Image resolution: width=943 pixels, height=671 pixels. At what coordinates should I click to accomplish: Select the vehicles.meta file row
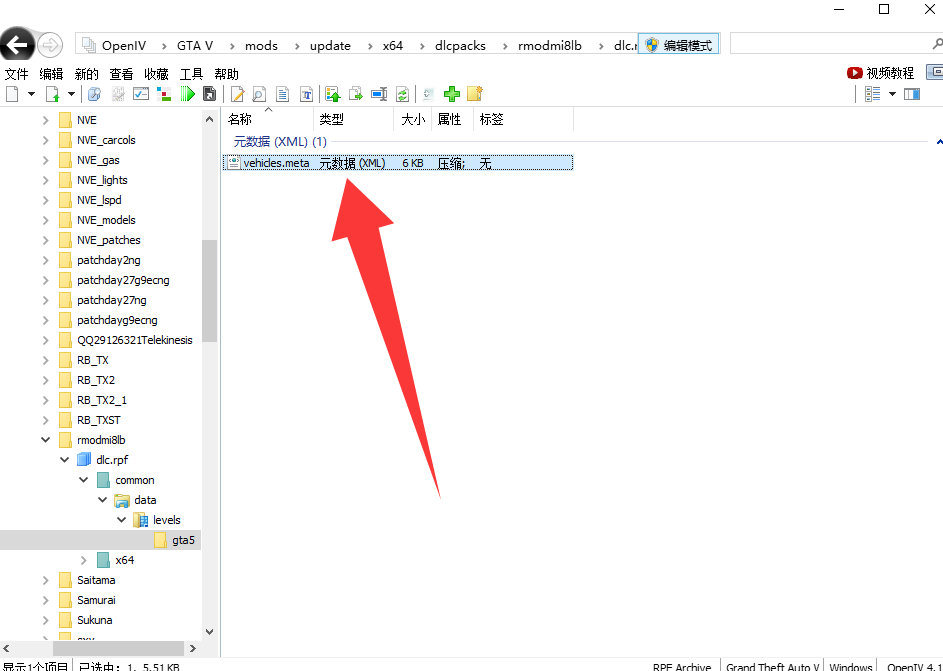pos(398,162)
